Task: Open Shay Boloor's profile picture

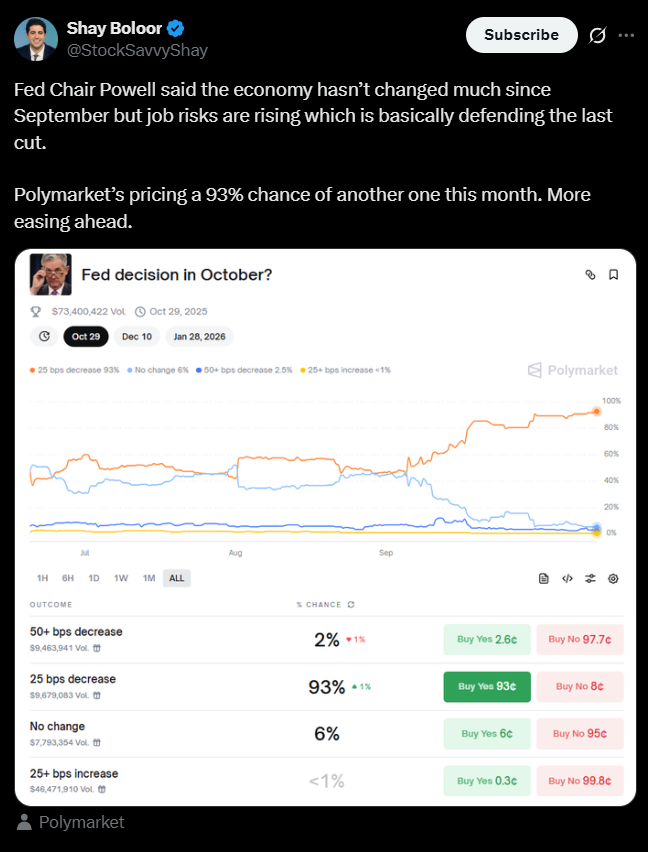Action: coord(34,38)
